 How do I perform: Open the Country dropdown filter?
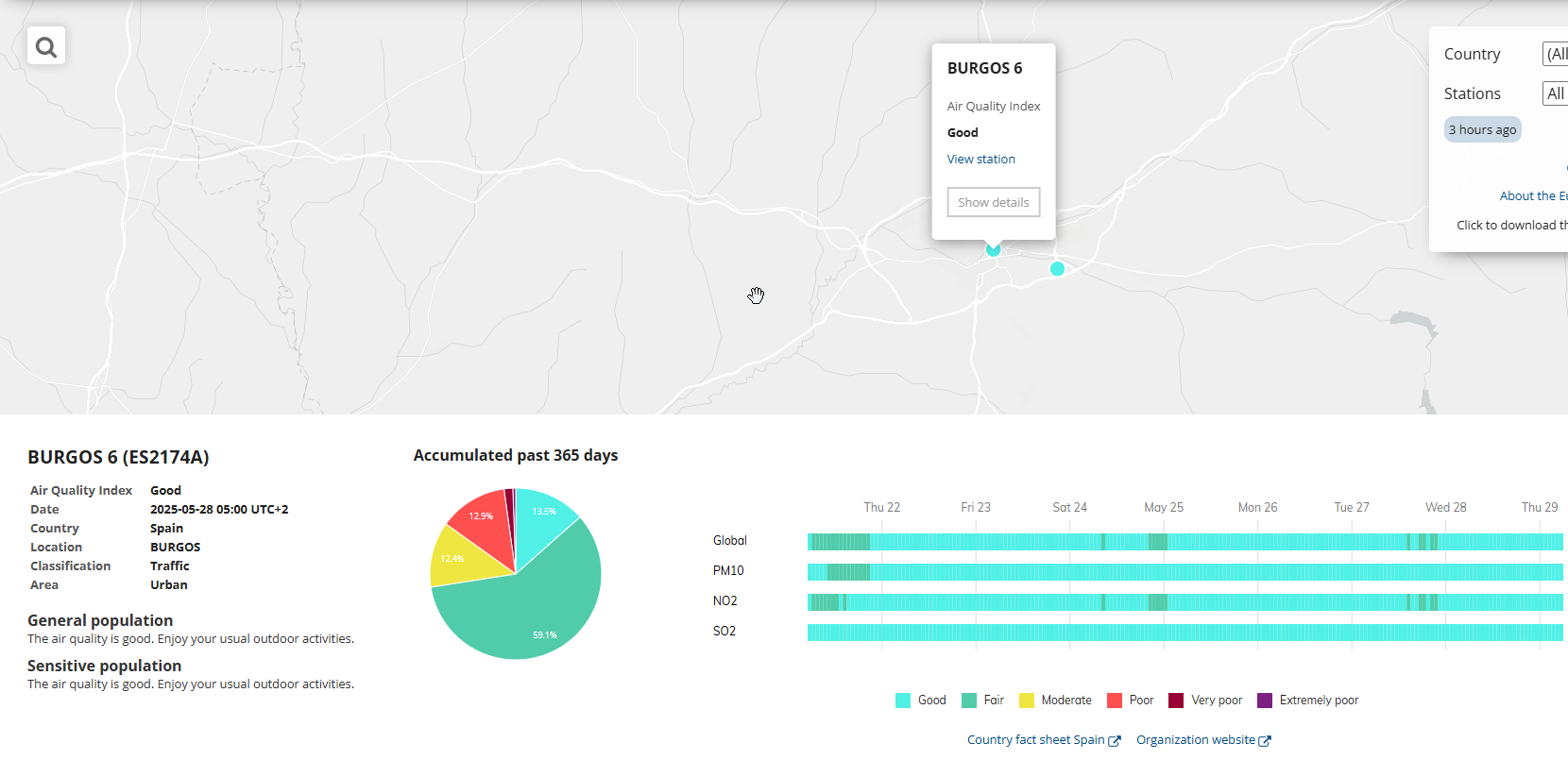(1554, 55)
